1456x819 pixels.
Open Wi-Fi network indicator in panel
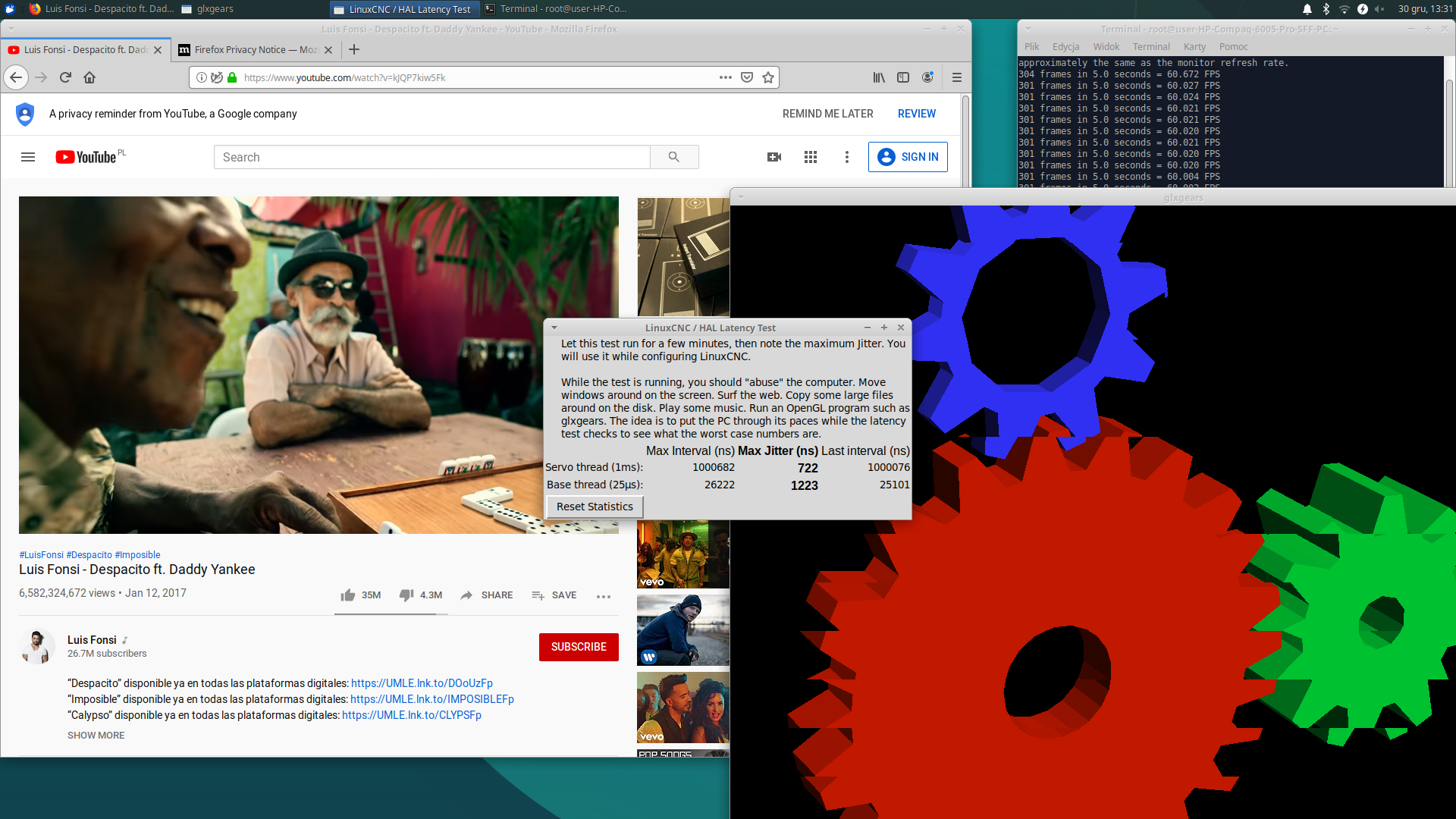coord(1345,9)
